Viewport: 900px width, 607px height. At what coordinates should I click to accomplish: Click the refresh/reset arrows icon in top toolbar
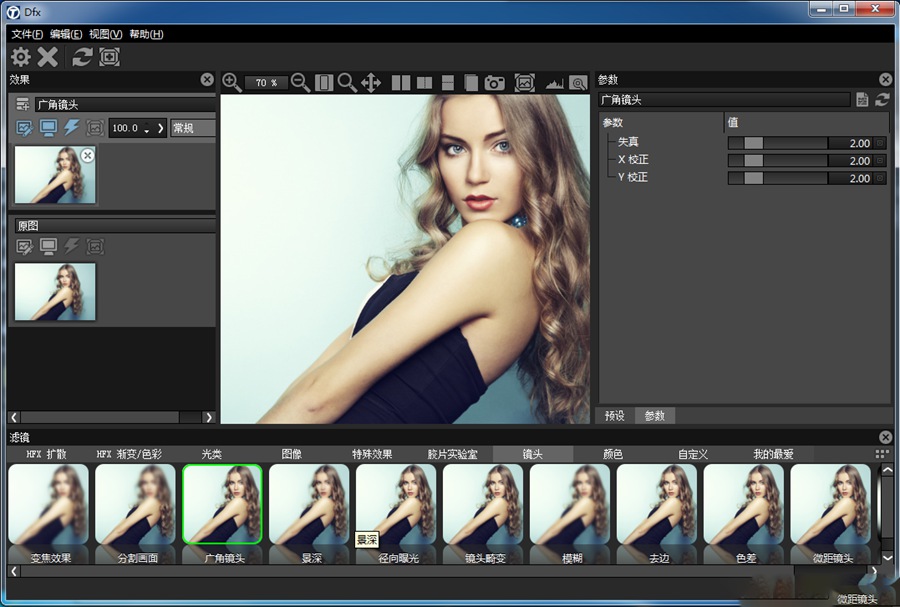pos(81,57)
